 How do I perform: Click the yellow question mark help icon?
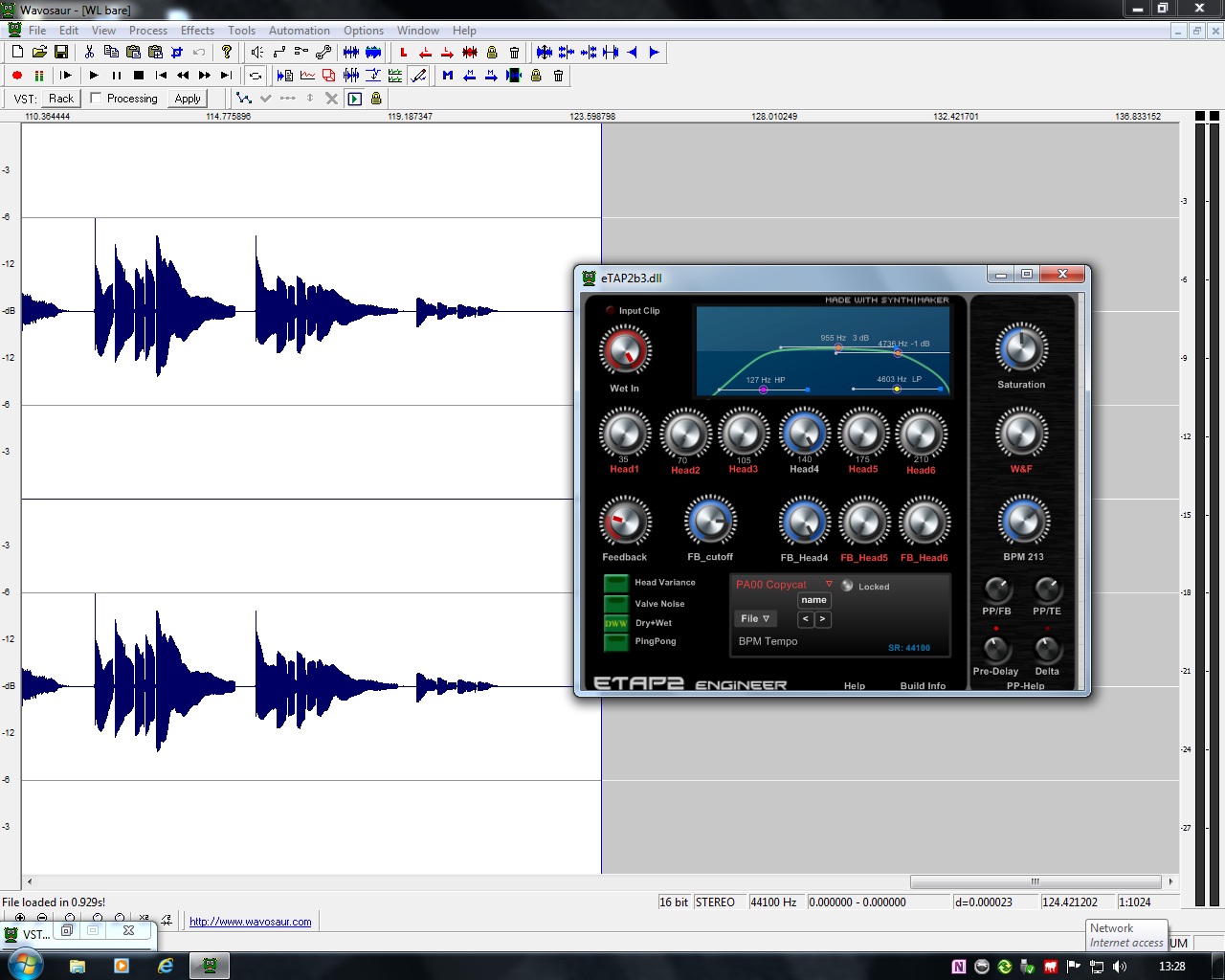pyautogui.click(x=227, y=53)
